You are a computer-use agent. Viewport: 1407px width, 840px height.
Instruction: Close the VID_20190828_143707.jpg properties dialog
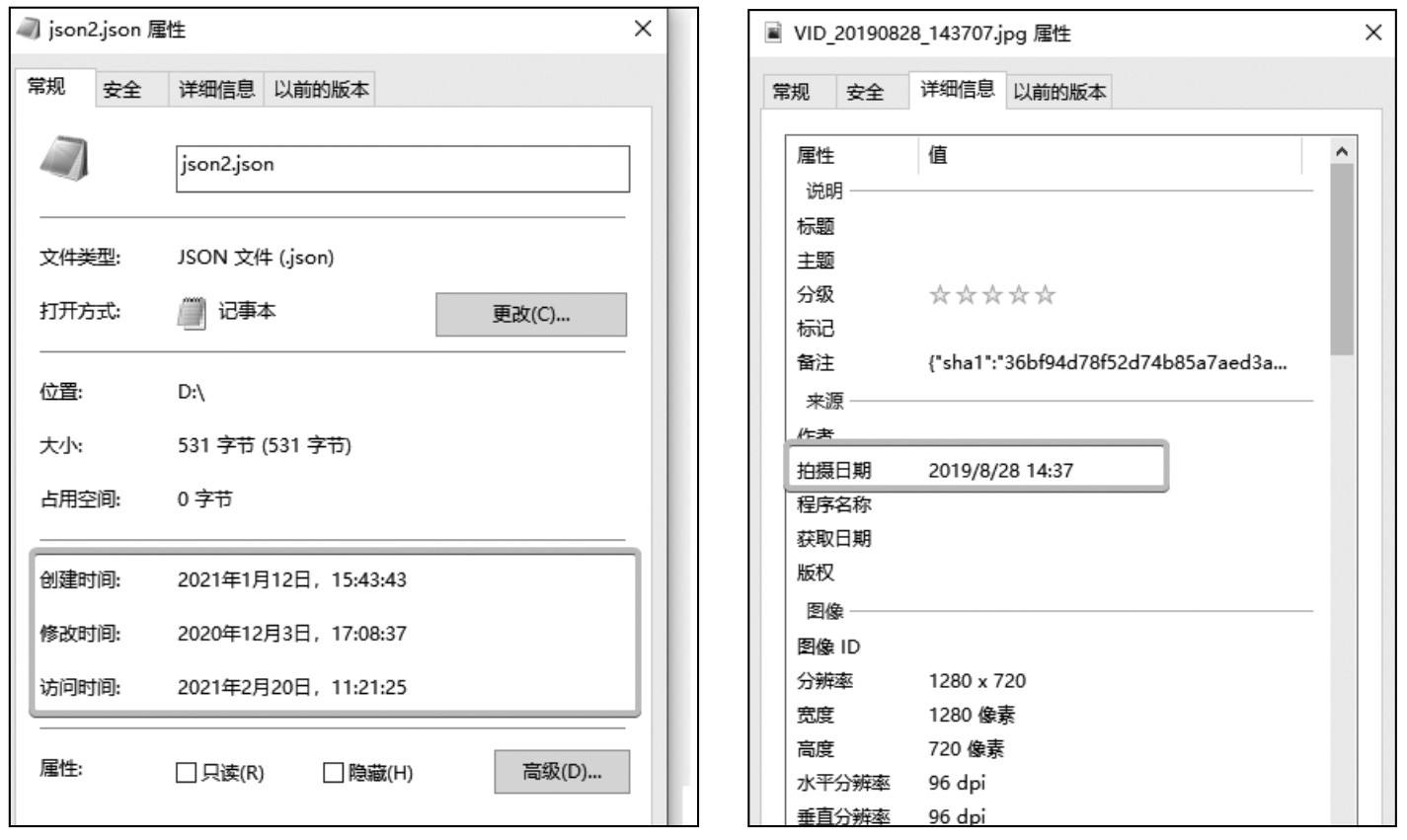pyautogui.click(x=1371, y=34)
